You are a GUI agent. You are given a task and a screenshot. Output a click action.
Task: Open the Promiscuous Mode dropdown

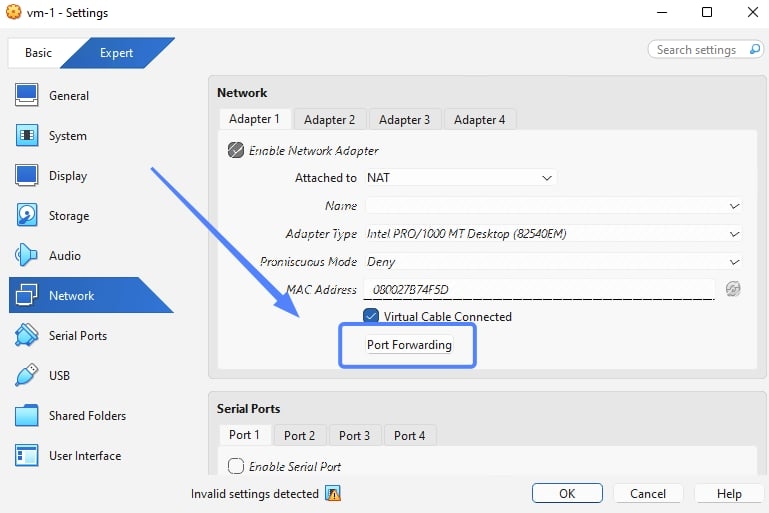click(553, 262)
